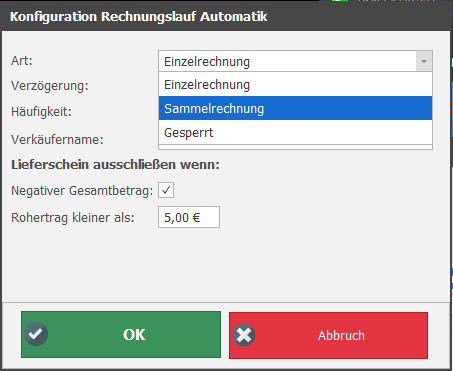Click the Lieferschein ausschließen wenn heading
453x371 pixels.
[115, 165]
